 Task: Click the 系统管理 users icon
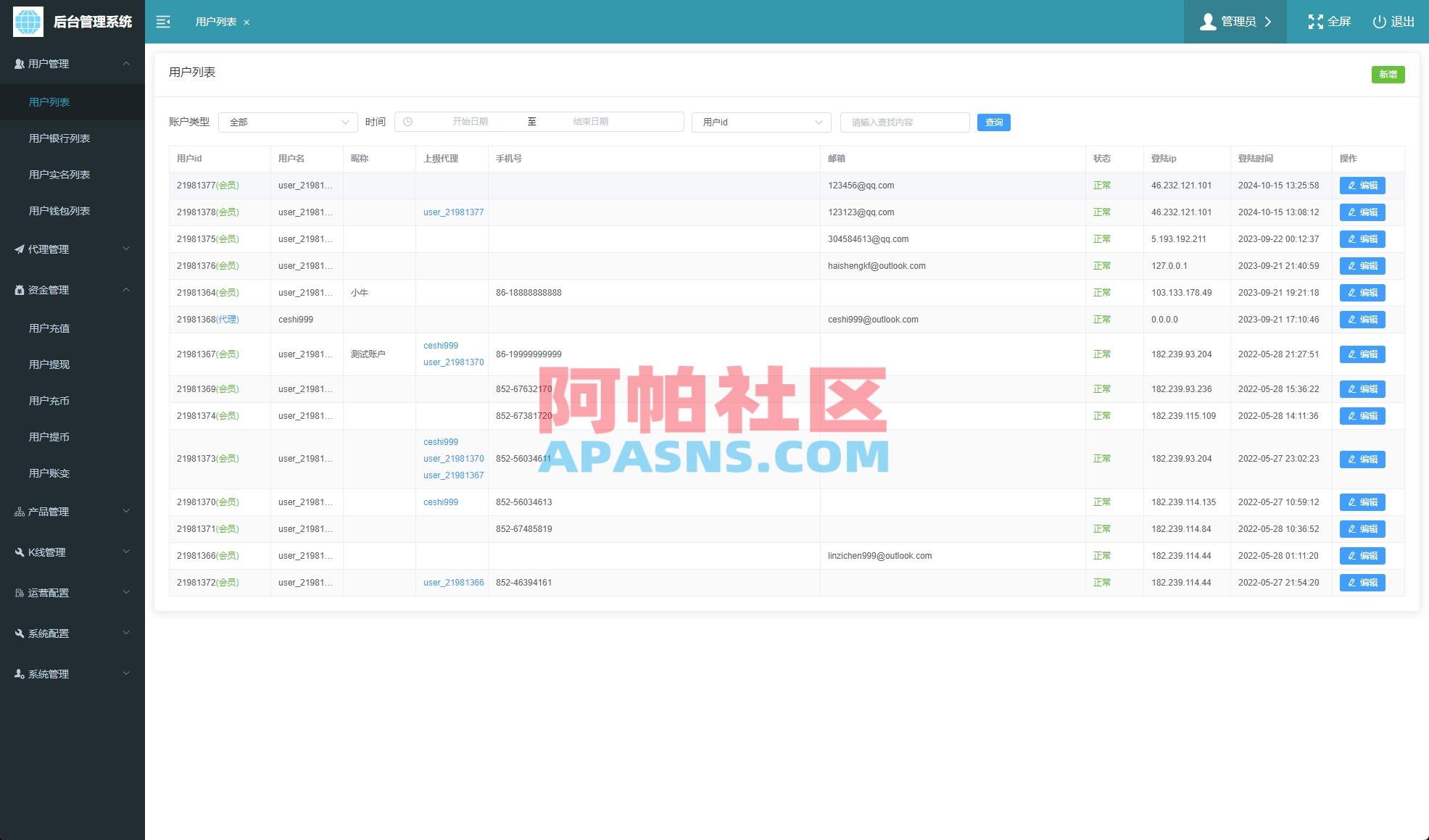(18, 674)
